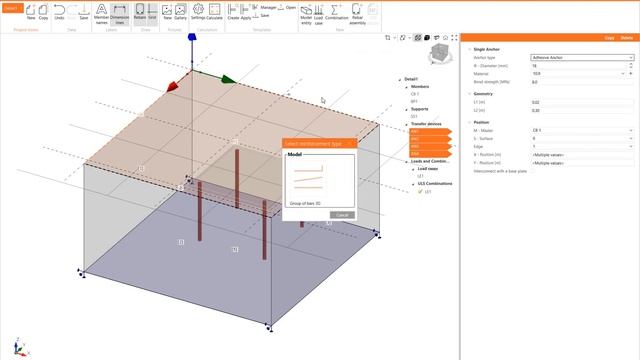This screenshot has width=640, height=360.
Task: Toggle Interconnect with a base plate checkbox
Action: [533, 171]
